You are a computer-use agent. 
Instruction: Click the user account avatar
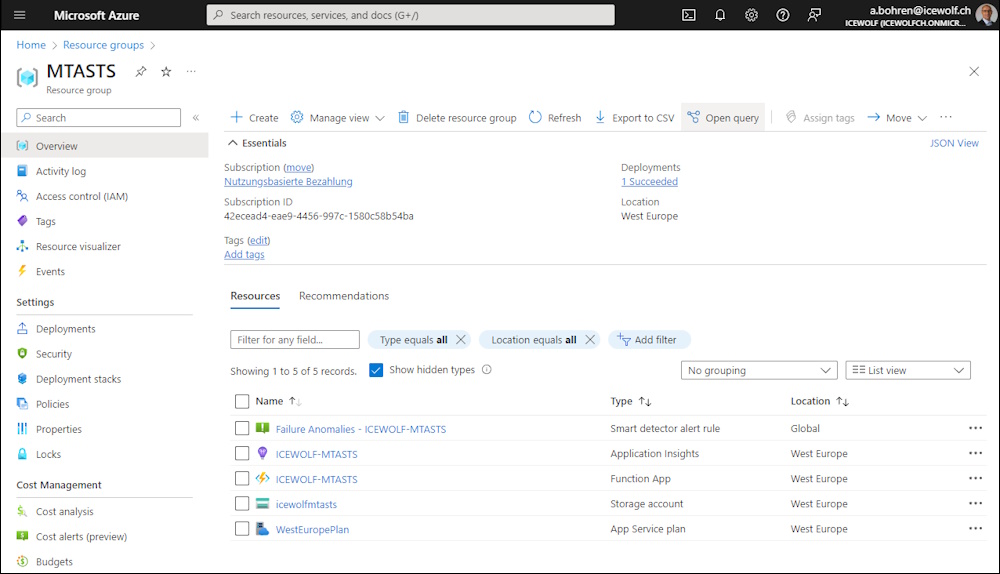(986, 15)
